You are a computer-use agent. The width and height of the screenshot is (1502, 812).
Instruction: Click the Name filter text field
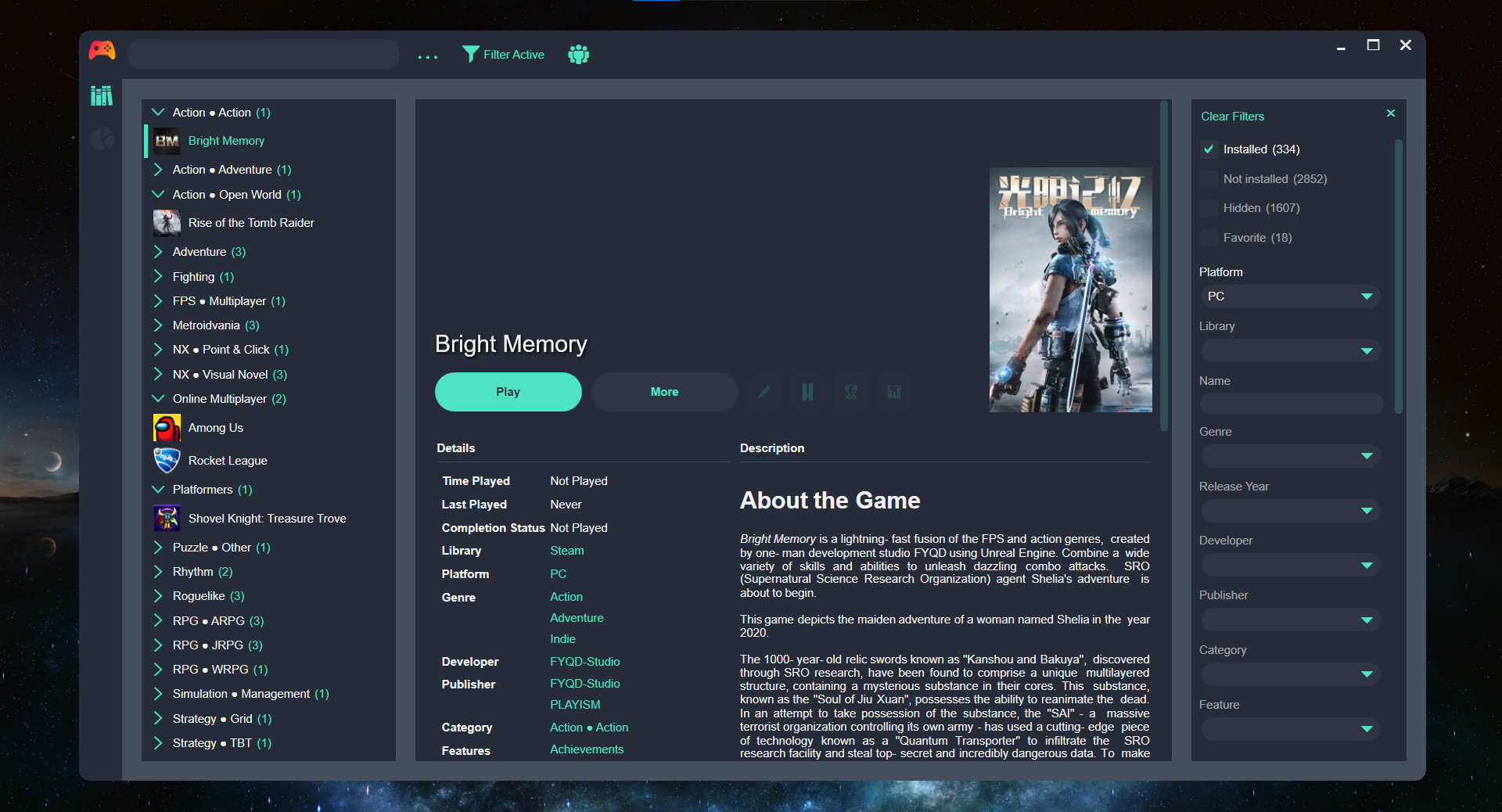tap(1291, 404)
